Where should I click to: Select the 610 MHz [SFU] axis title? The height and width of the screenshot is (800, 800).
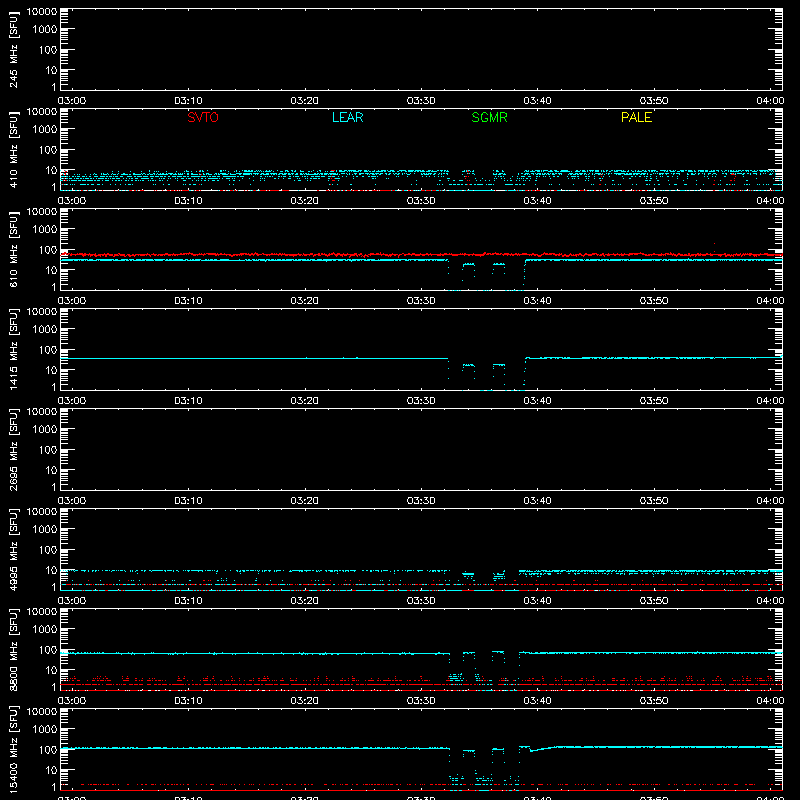[x=13, y=250]
